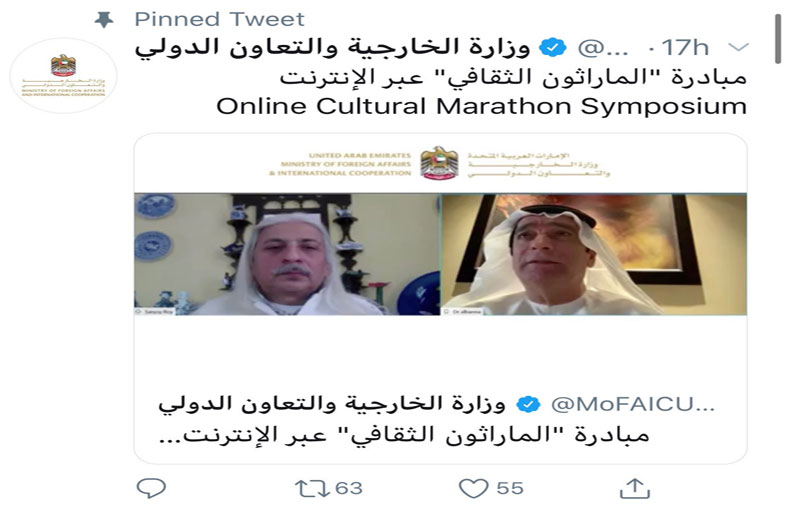This screenshot has width=787, height=512.
Task: Click the reply speech bubble icon
Action: pos(151,488)
